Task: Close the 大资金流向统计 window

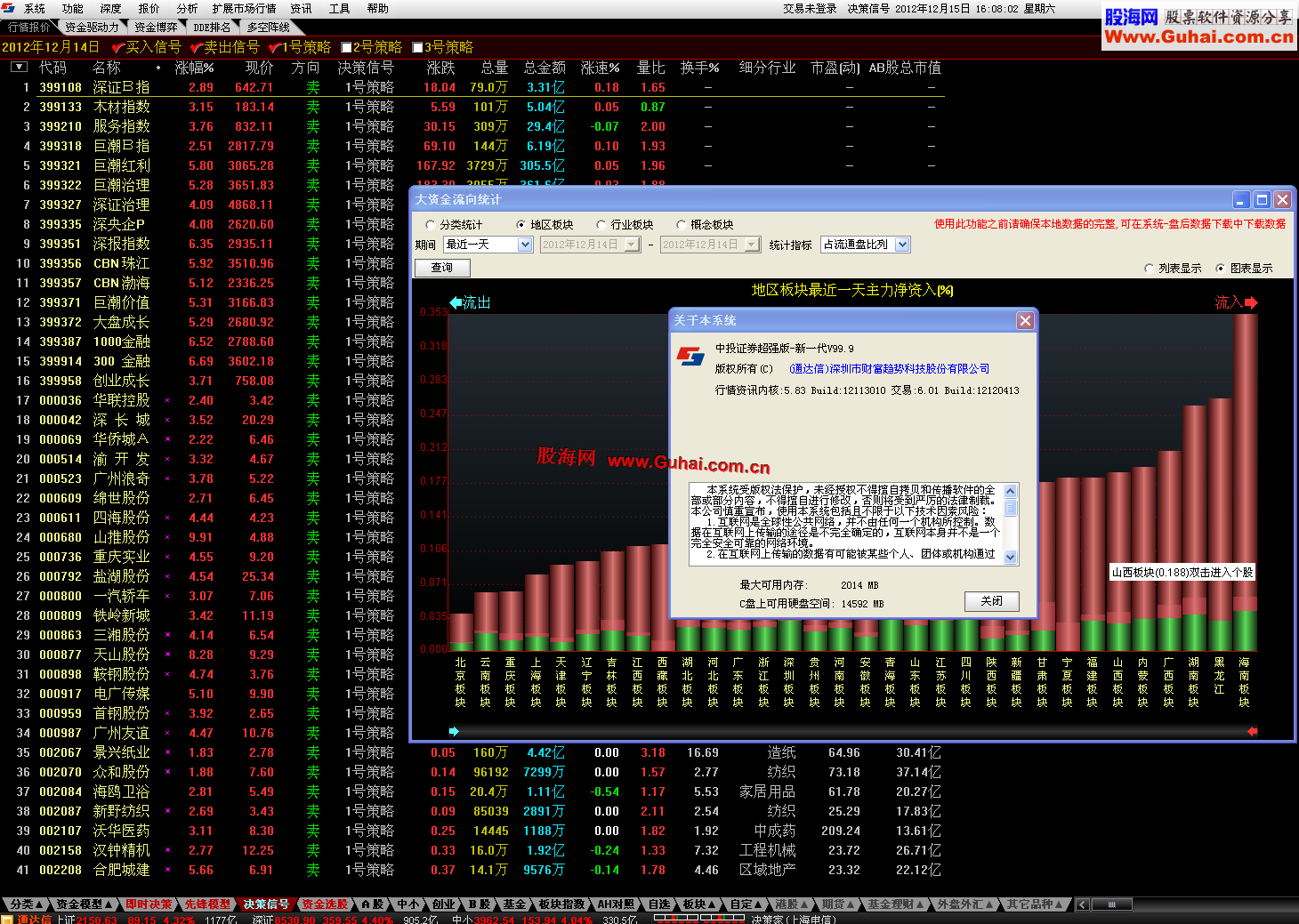Action: pyautogui.click(x=1282, y=200)
